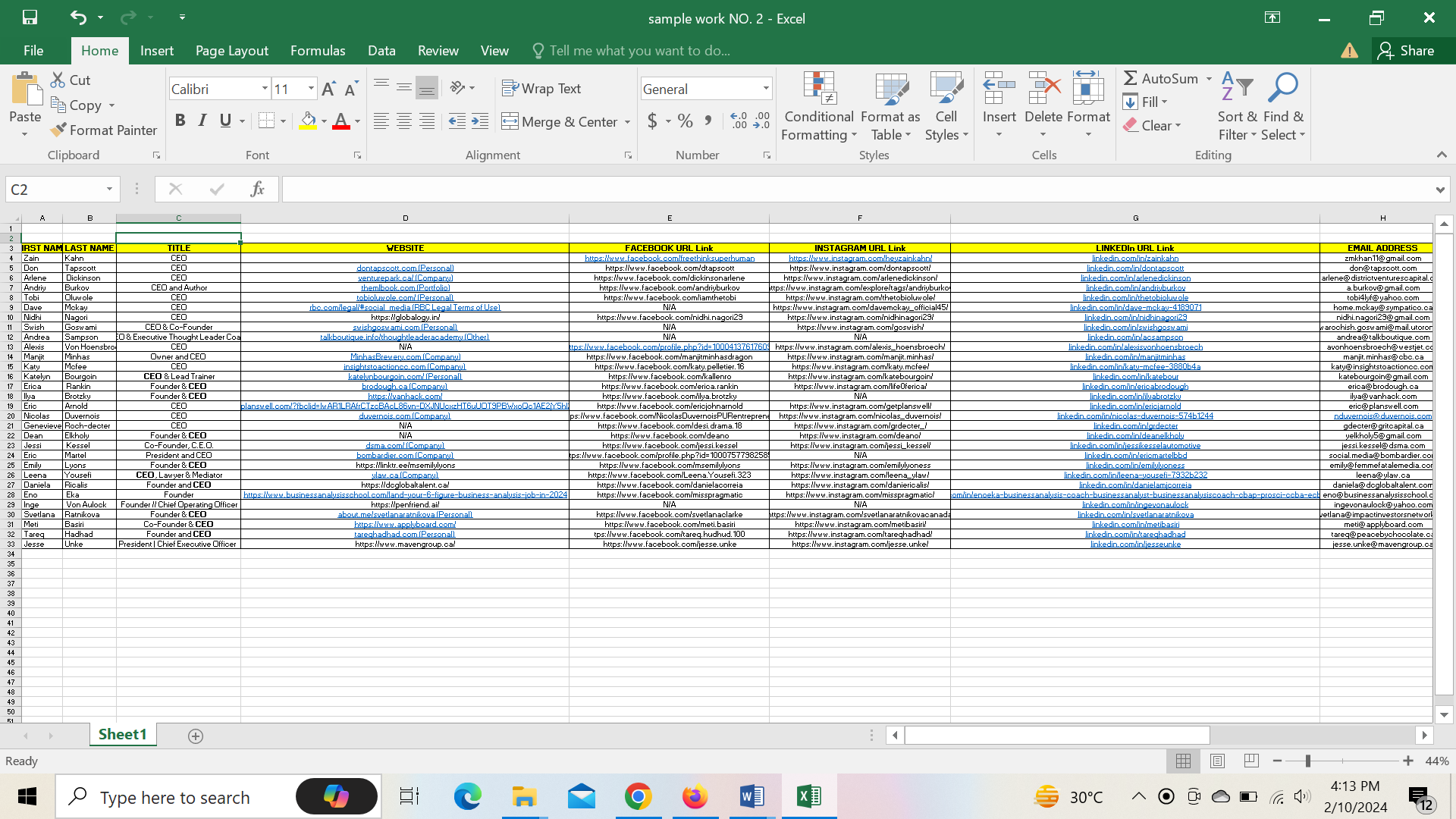Screen dimensions: 1456x819
Task: Click the Save icon in title bar
Action: coord(30,17)
